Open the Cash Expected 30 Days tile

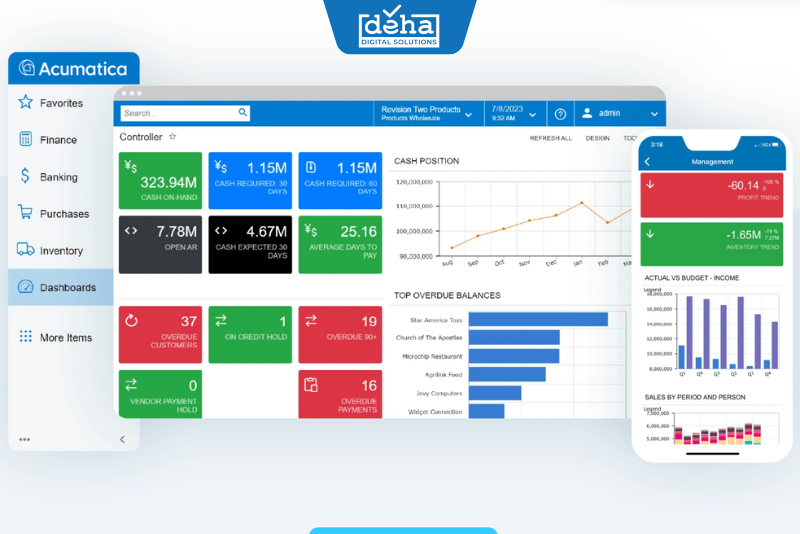point(250,244)
